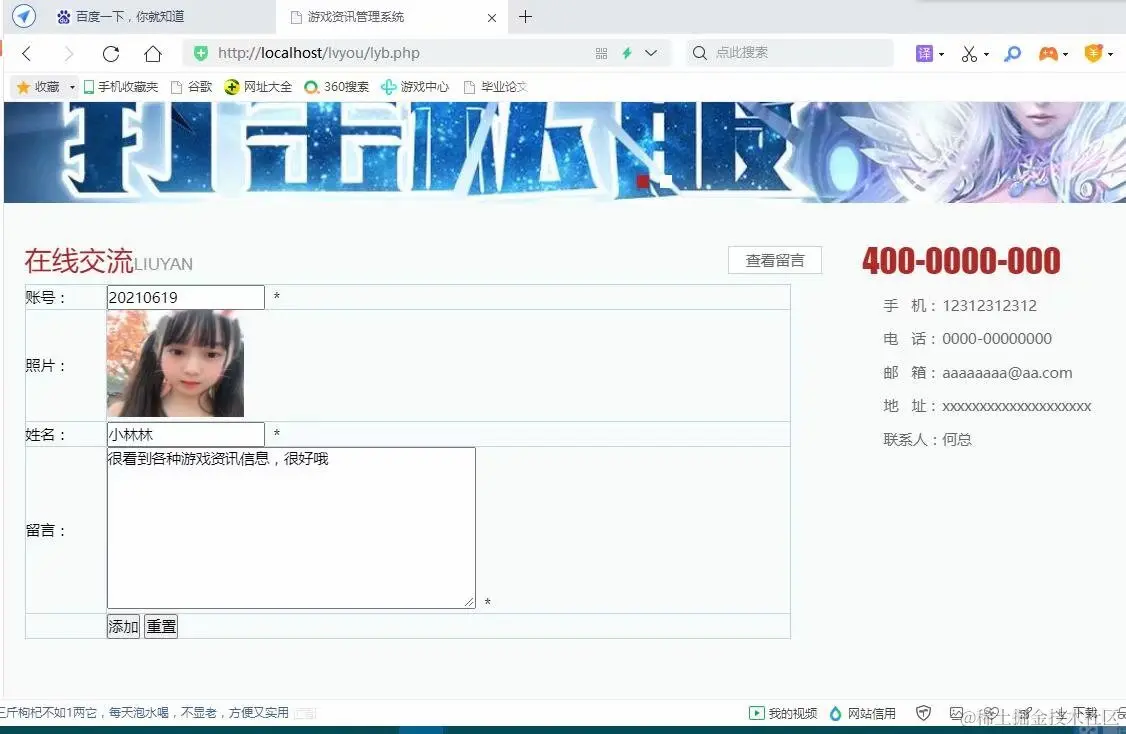Open the 360搜索 bookmark
The image size is (1126, 734).
pyautogui.click(x=336, y=87)
